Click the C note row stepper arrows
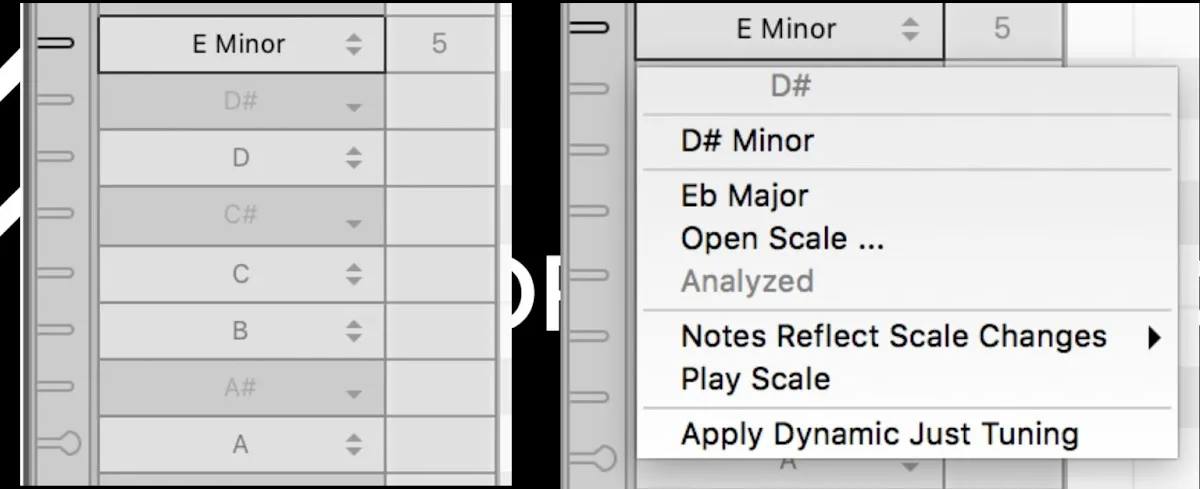 click(354, 274)
